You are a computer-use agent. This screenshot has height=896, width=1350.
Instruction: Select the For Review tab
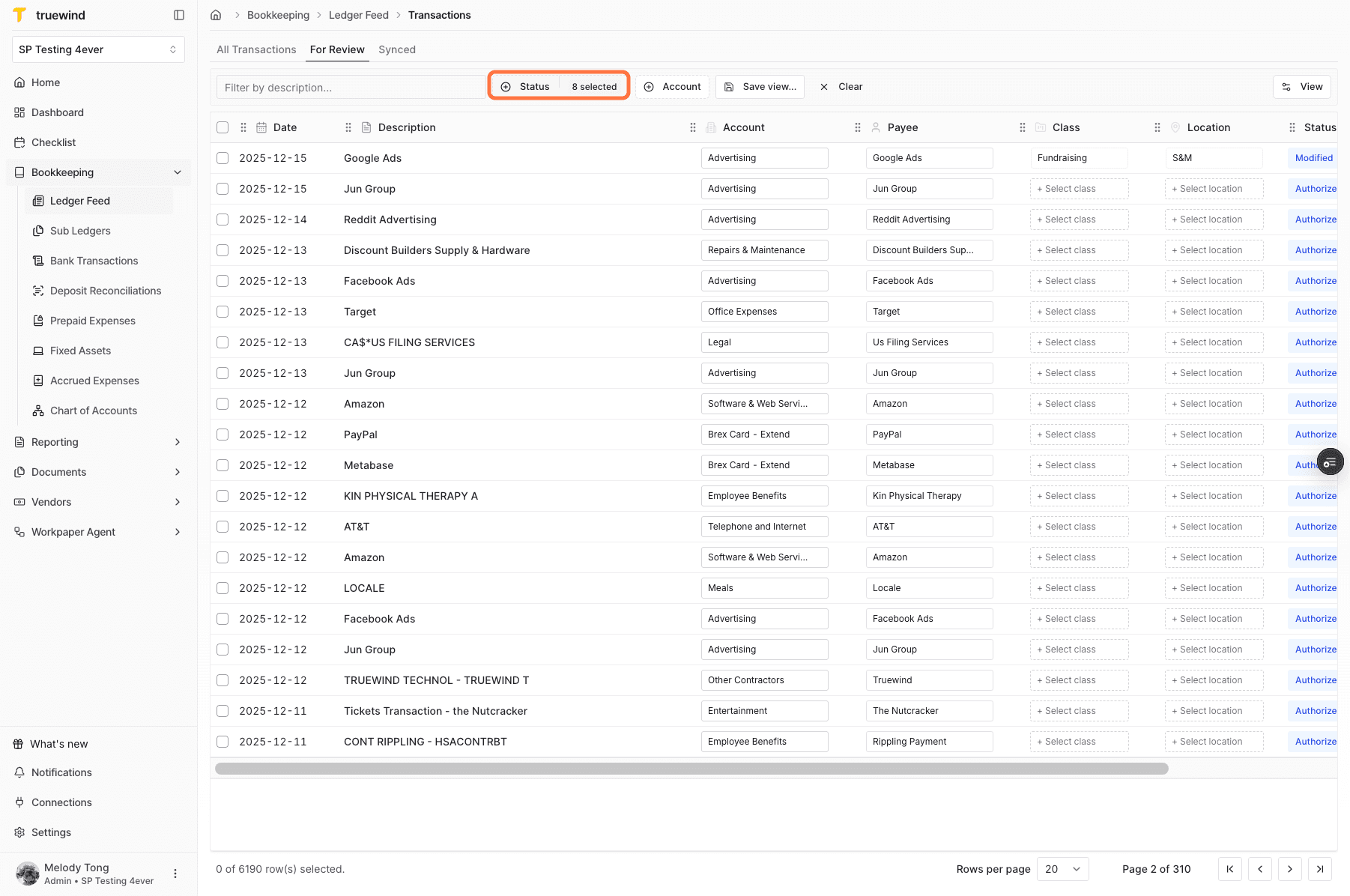click(337, 49)
